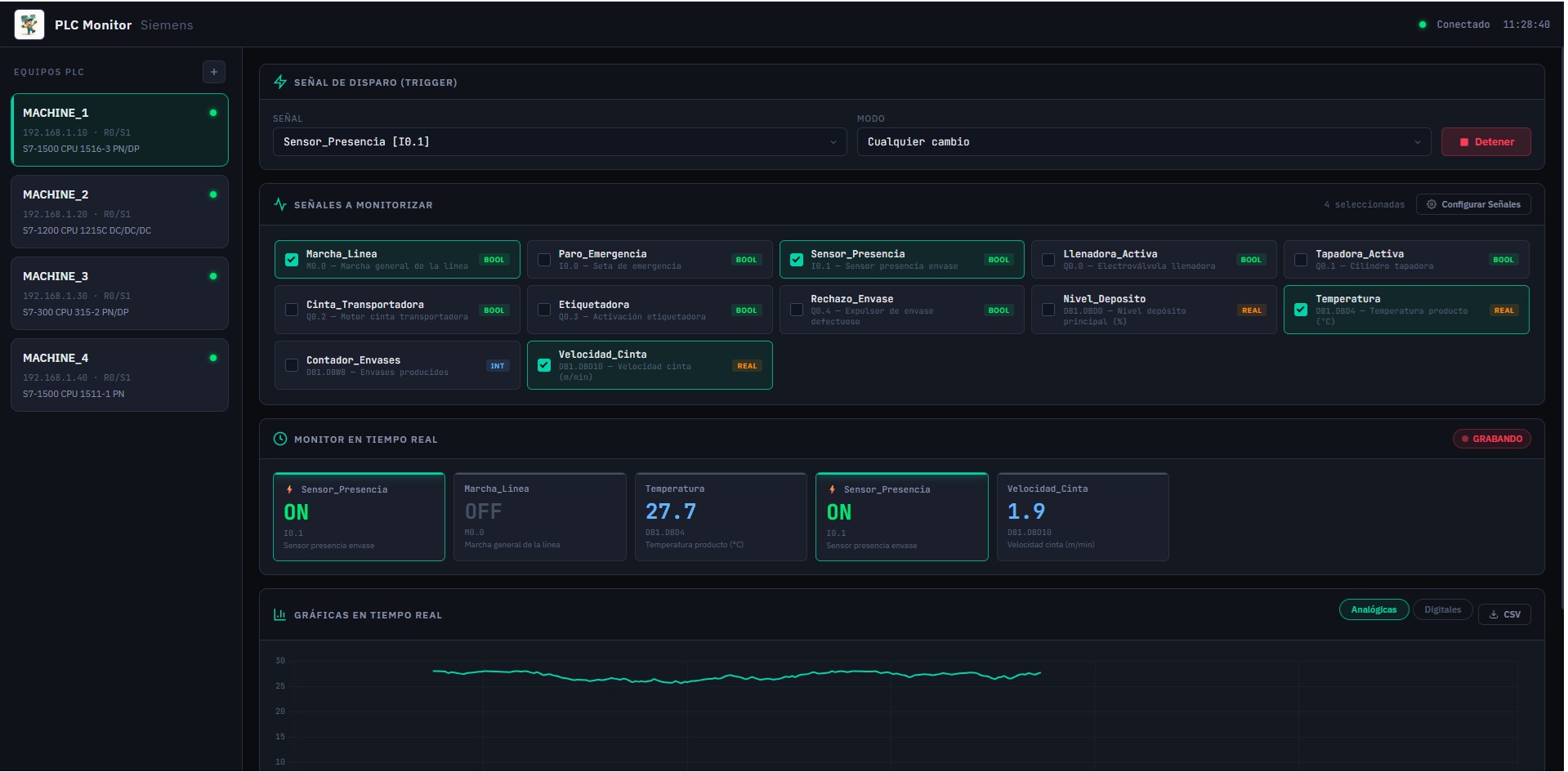Disable the Marcha_Linea signal checkbox
The image size is (1568, 772).
coord(292,259)
